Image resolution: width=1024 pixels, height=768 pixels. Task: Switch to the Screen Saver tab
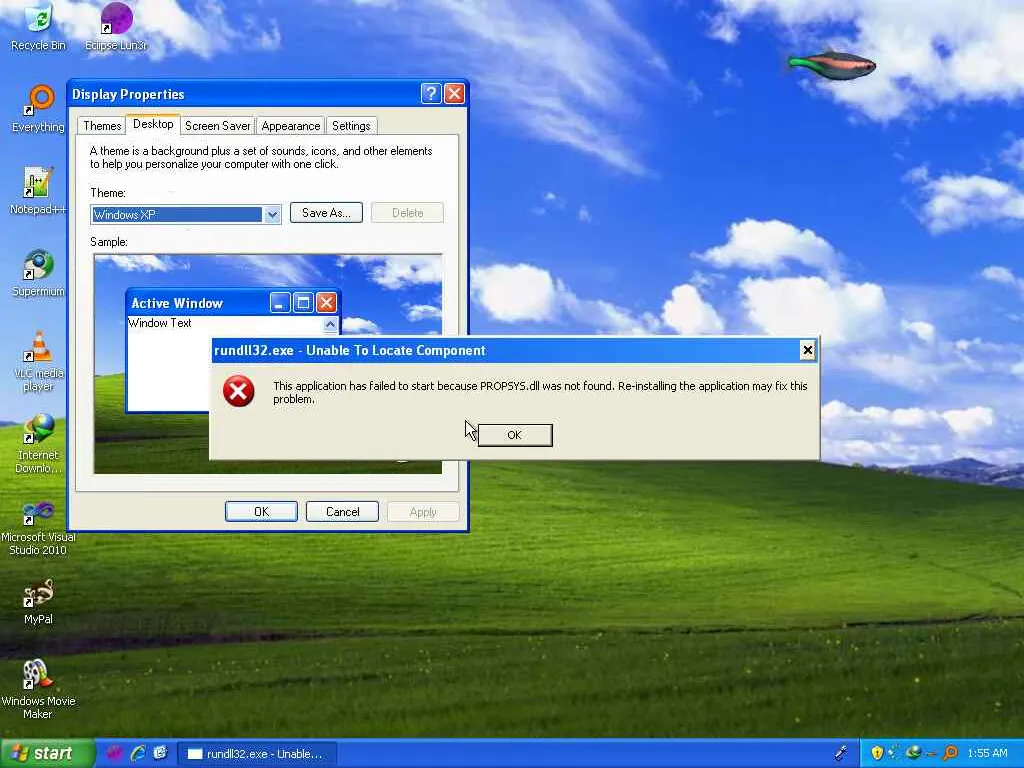coord(217,125)
